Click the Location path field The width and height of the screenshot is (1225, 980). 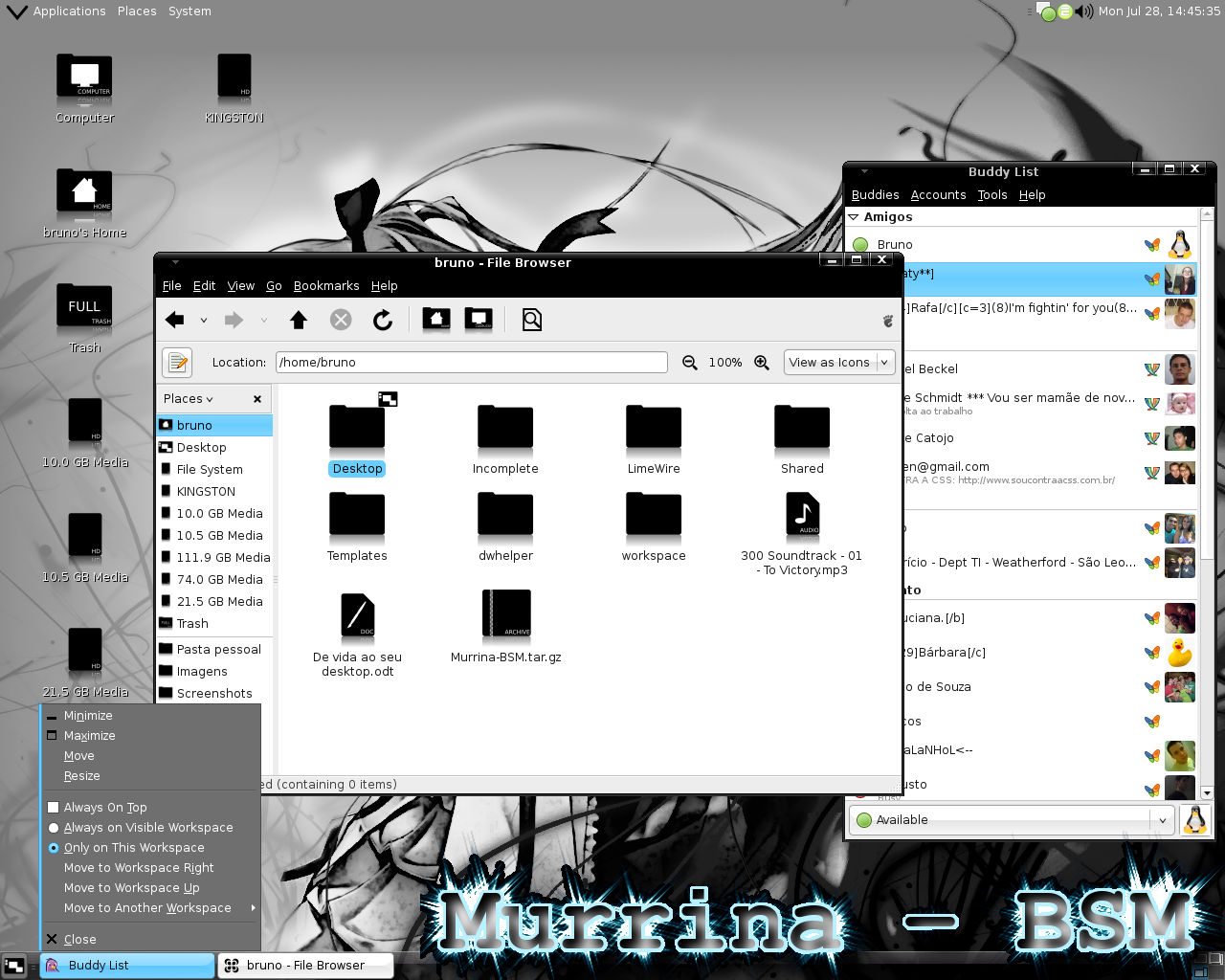tap(472, 363)
